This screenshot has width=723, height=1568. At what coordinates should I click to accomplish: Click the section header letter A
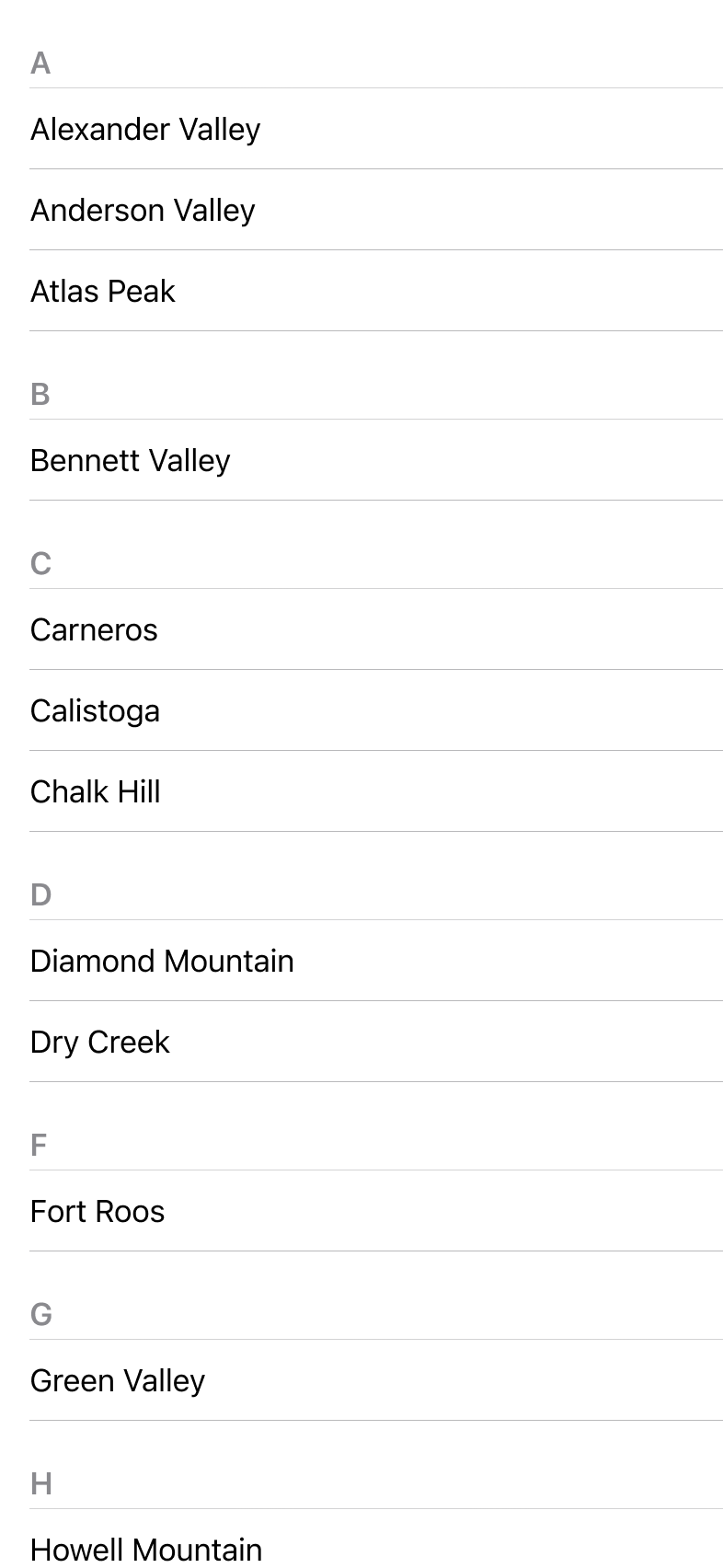pyautogui.click(x=40, y=63)
